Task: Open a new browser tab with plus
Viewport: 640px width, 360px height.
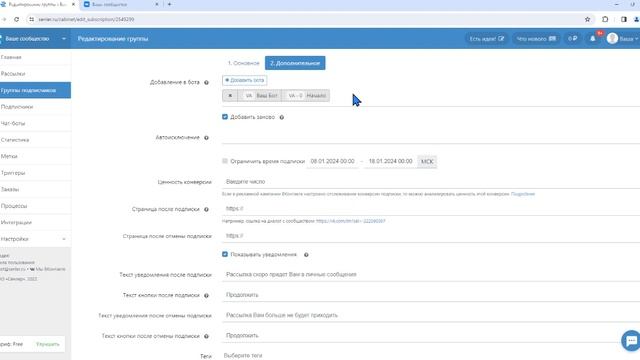Action: tap(169, 4)
